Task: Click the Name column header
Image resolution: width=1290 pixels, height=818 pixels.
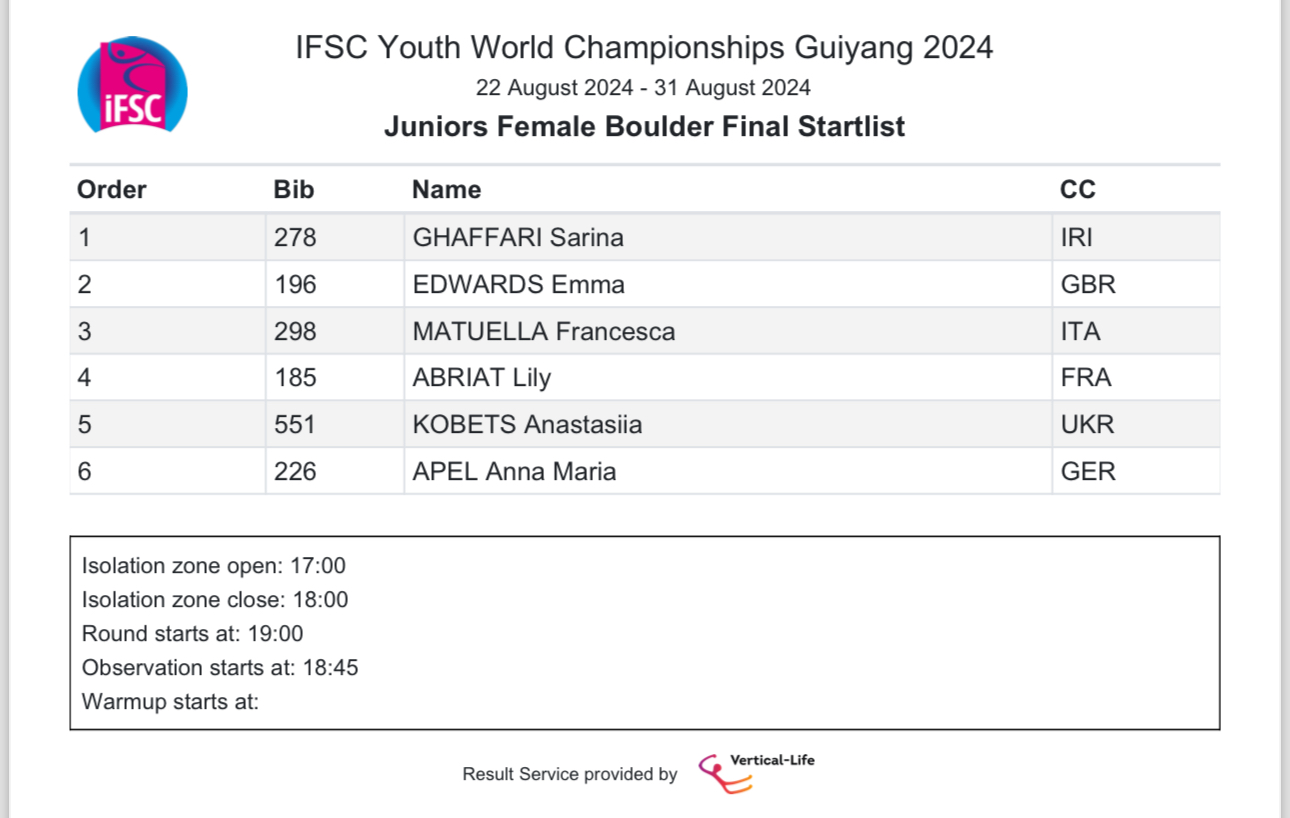Action: click(x=447, y=190)
